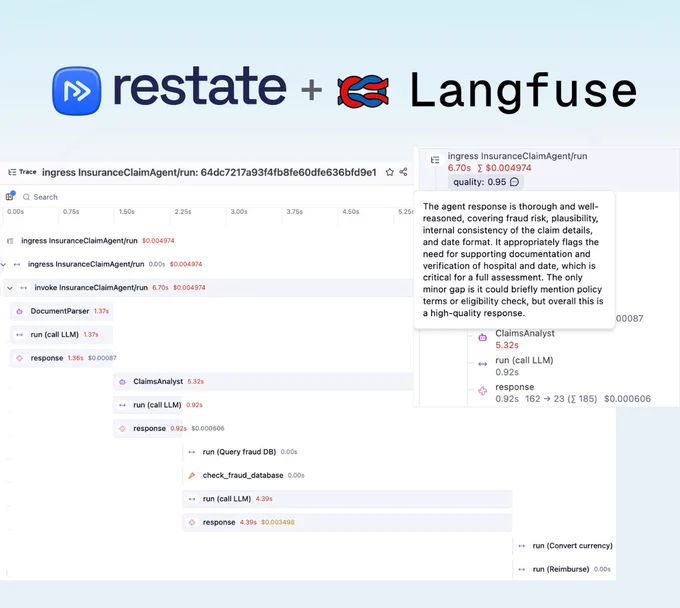Click the Langfuse knot logo
This screenshot has height=608, width=680.
(x=363, y=91)
